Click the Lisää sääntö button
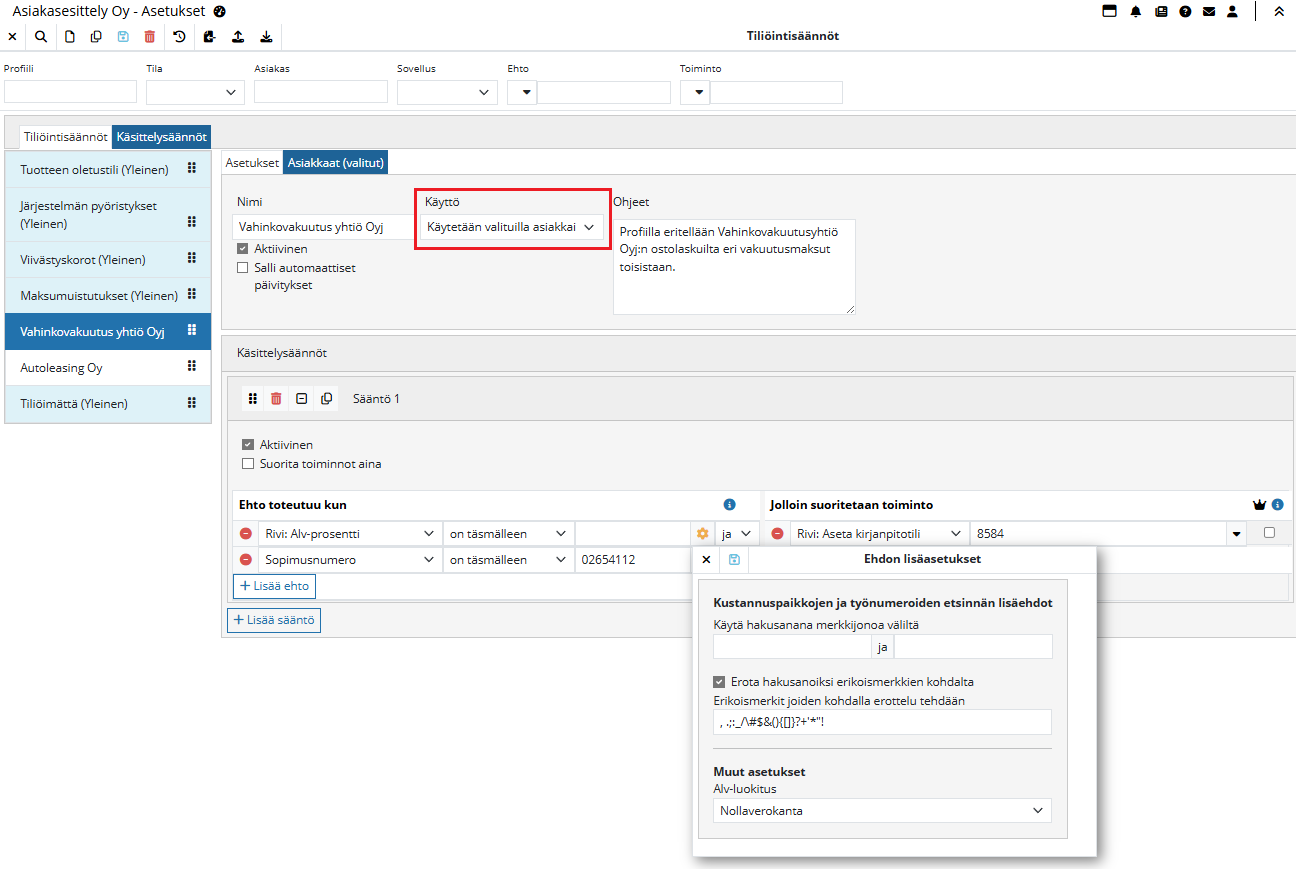Image resolution: width=1296 pixels, height=869 pixels. tap(274, 621)
